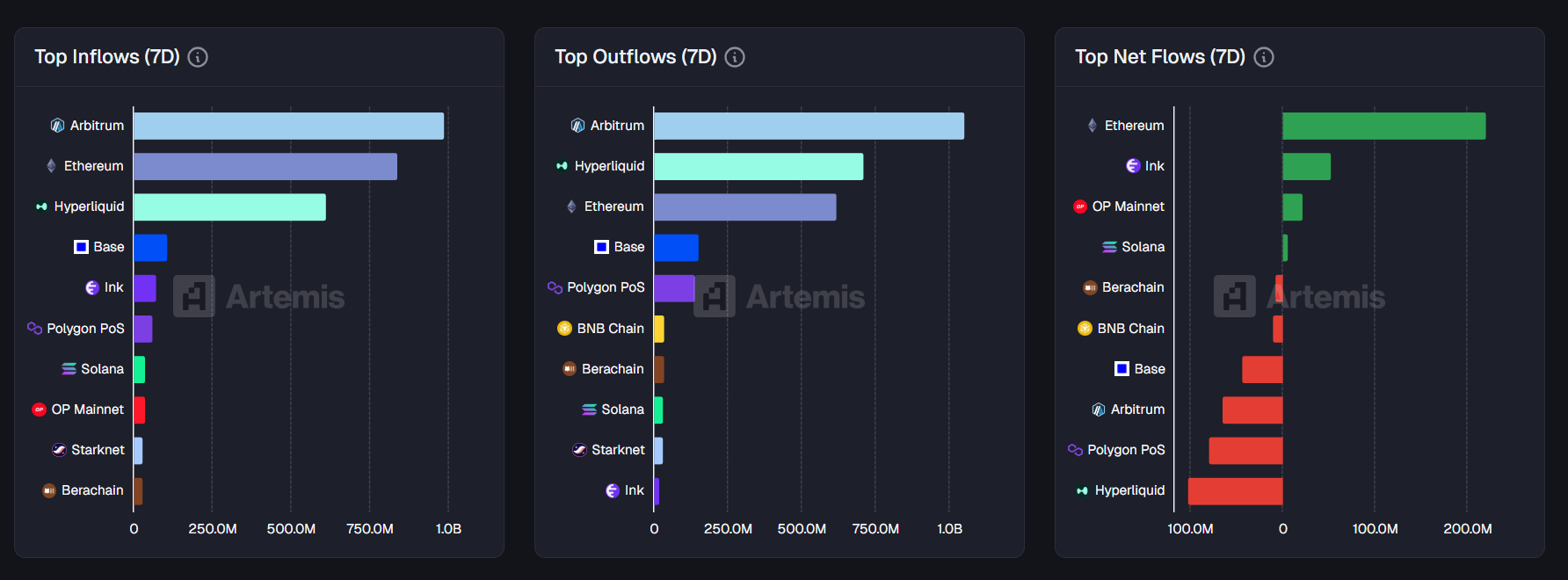Click the Ink label in the Top Net Flows chart

[x=1154, y=166]
